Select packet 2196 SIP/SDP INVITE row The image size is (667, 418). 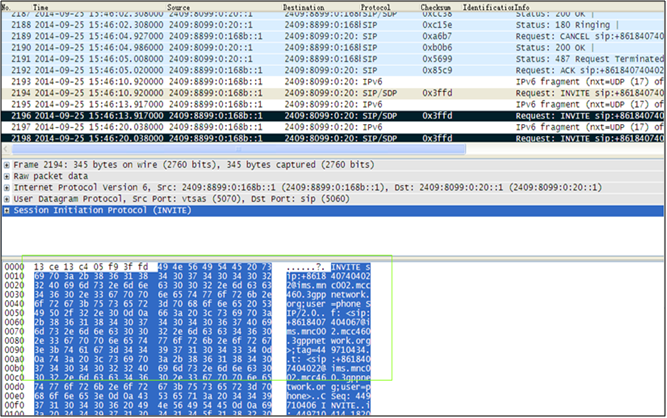pos(333,116)
